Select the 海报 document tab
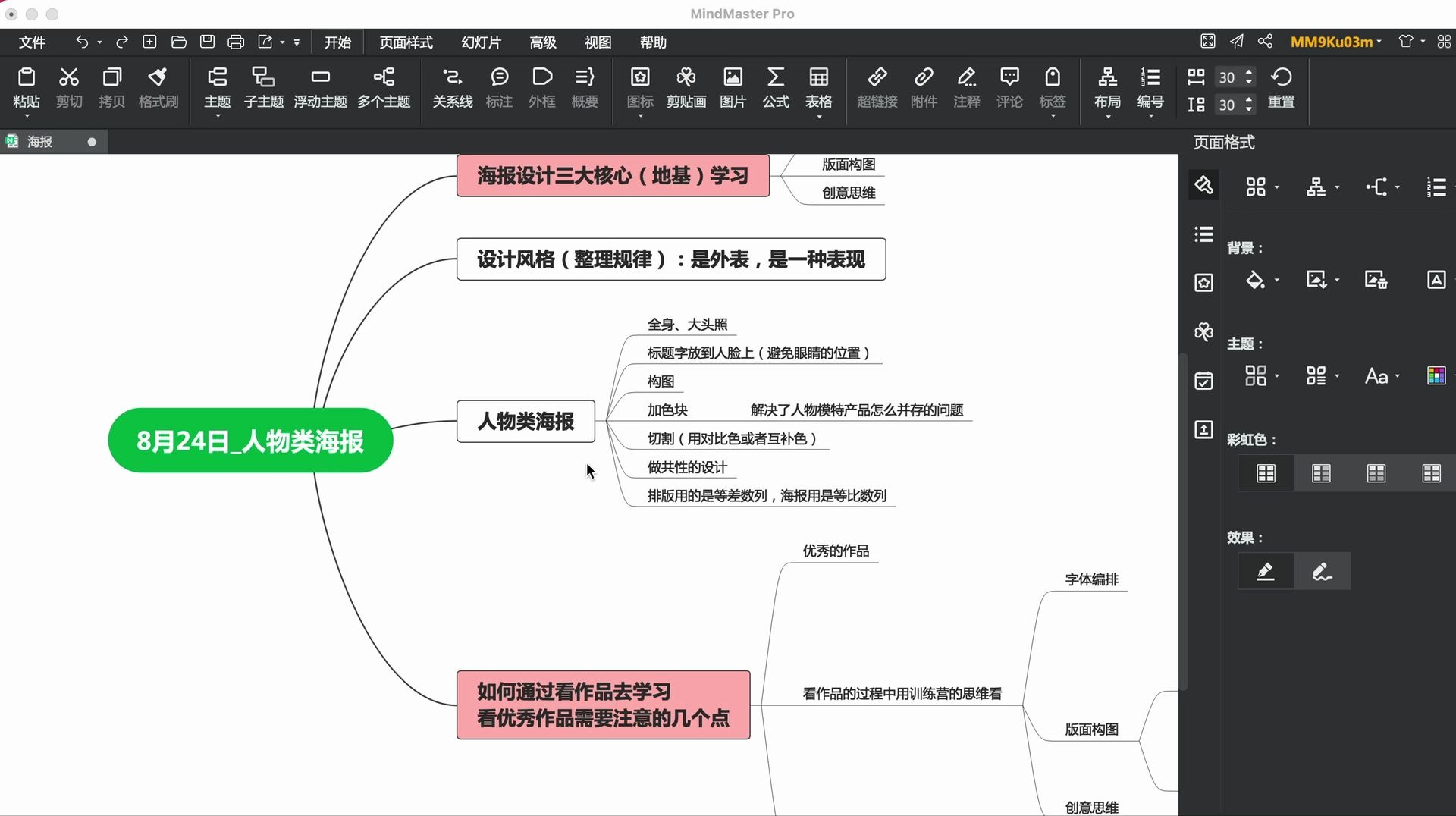 click(x=53, y=142)
